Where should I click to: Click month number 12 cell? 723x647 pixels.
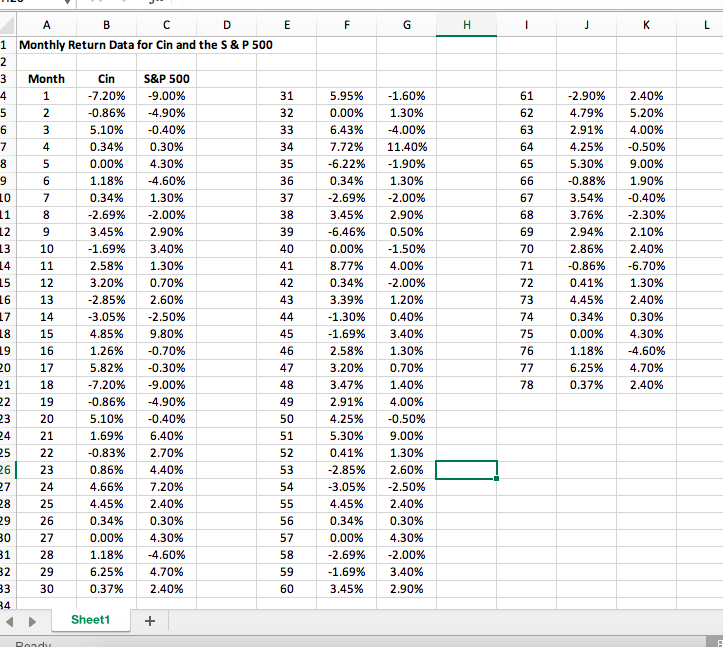point(47,283)
